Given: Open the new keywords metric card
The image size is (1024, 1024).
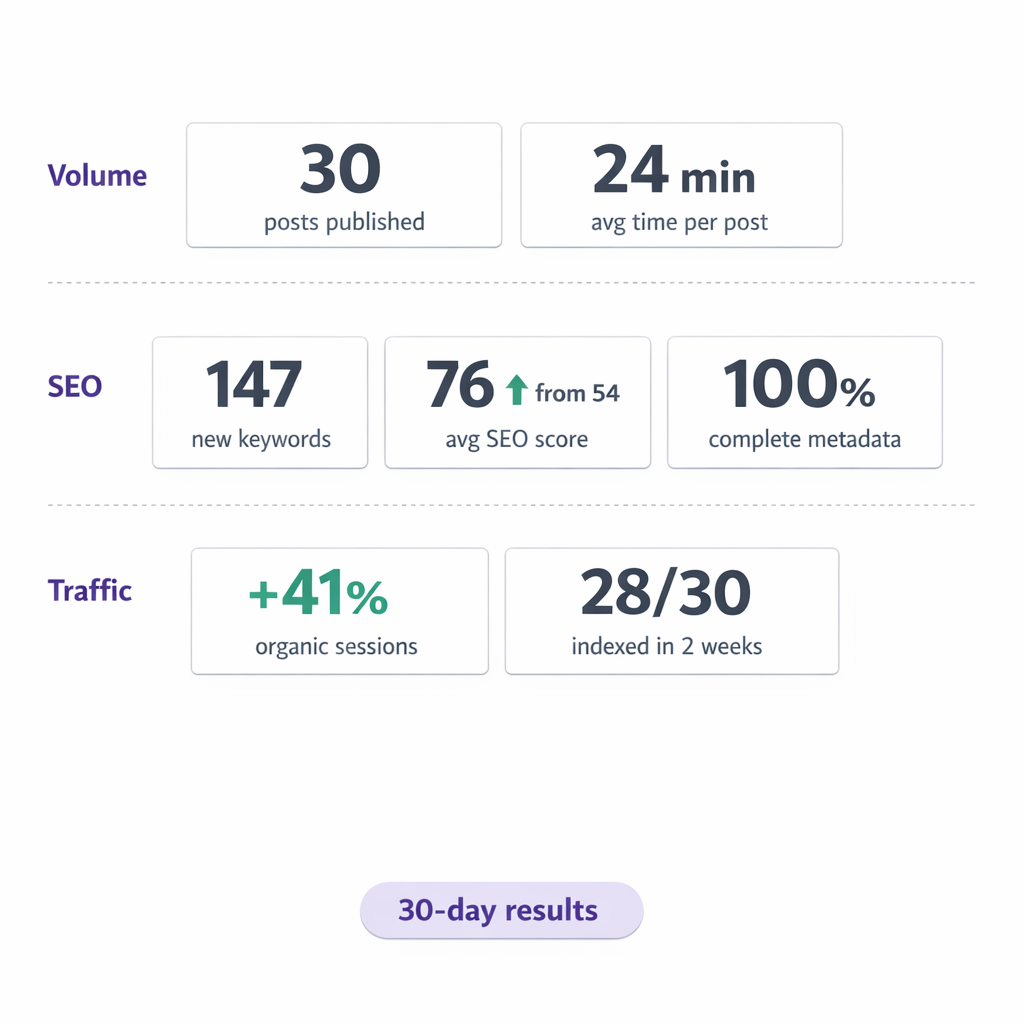Looking at the screenshot, I should tap(259, 402).
